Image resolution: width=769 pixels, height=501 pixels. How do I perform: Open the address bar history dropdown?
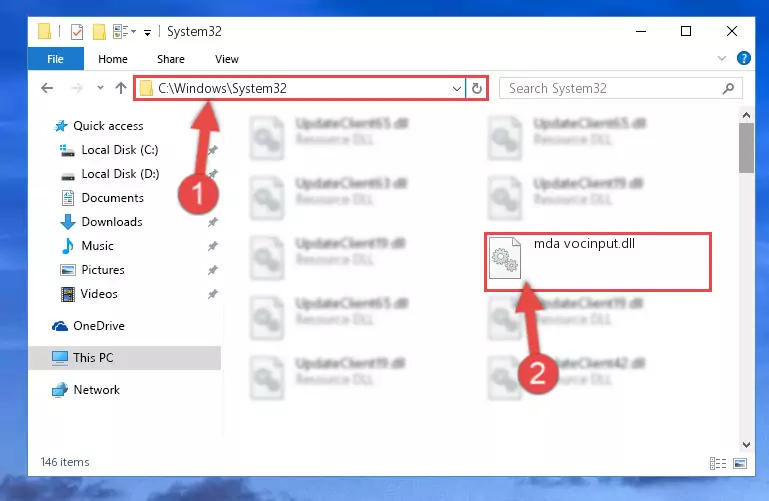[457, 89]
